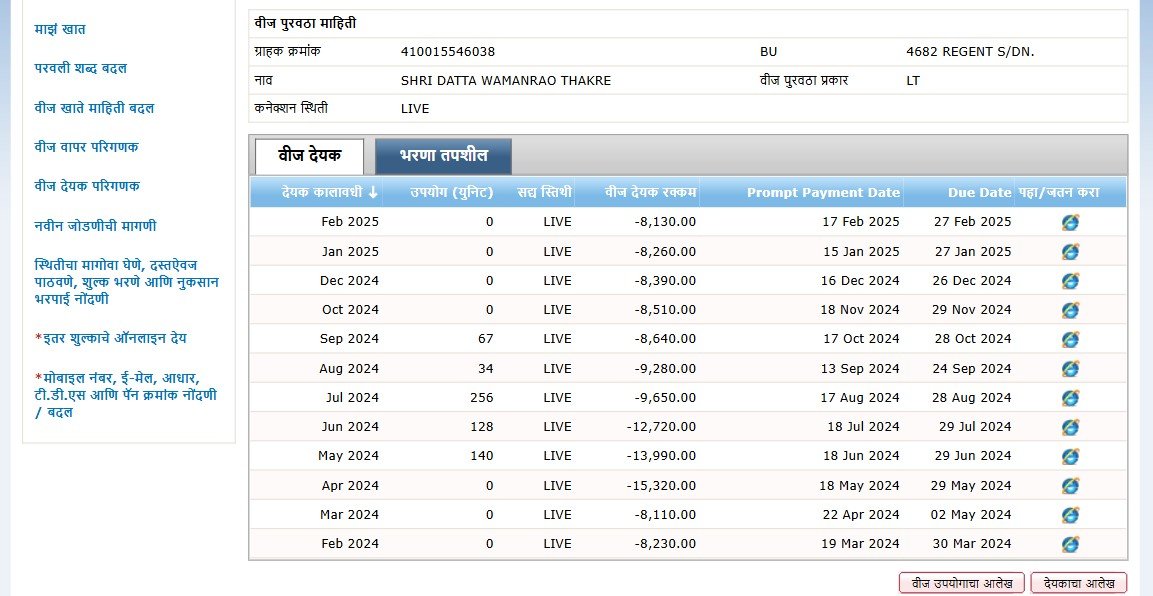The width and height of the screenshot is (1153, 596).
Task: Open माझं खात sidebar link
Action: point(60,30)
